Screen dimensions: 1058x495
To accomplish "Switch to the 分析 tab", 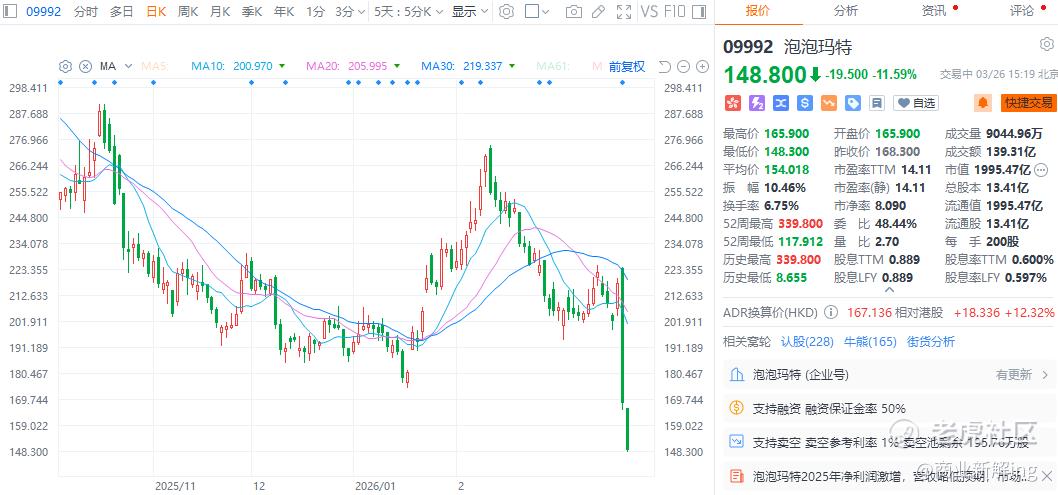I will 845,11.
